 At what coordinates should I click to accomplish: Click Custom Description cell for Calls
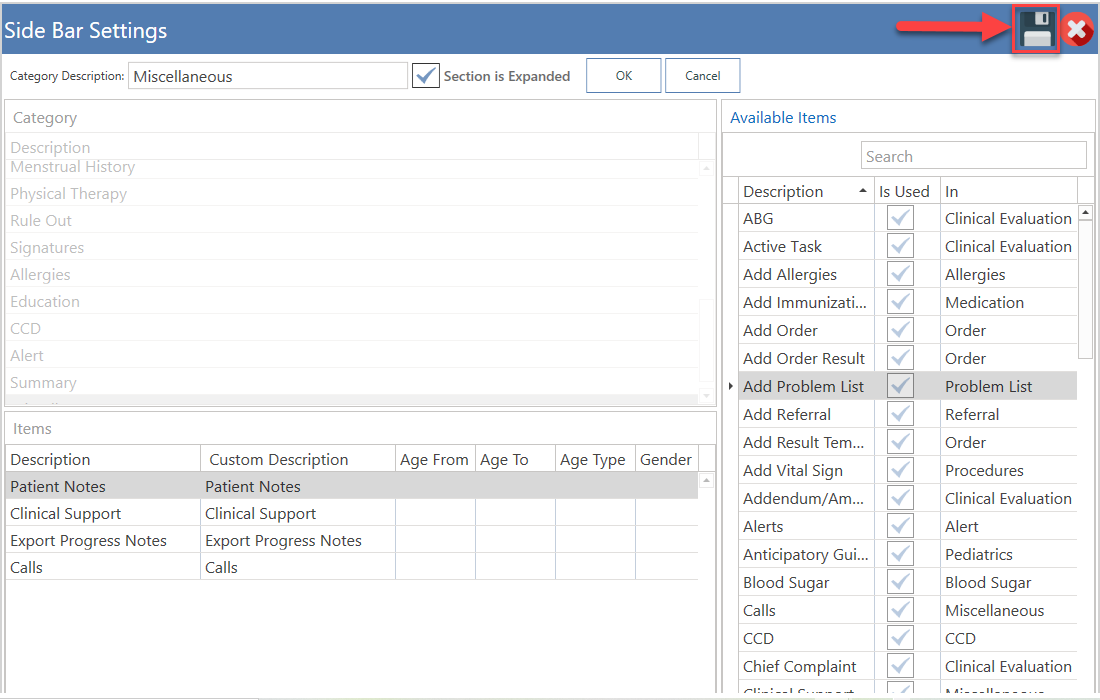pyautogui.click(x=297, y=567)
